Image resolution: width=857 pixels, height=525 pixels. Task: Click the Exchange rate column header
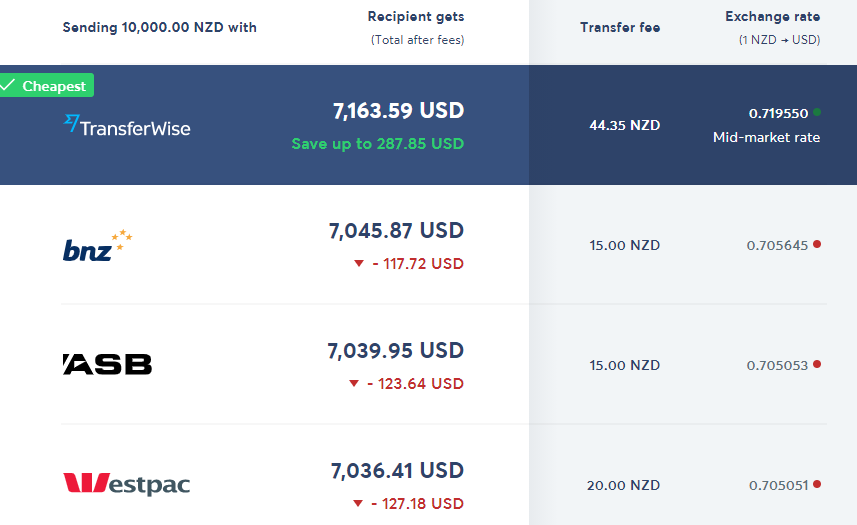click(772, 17)
